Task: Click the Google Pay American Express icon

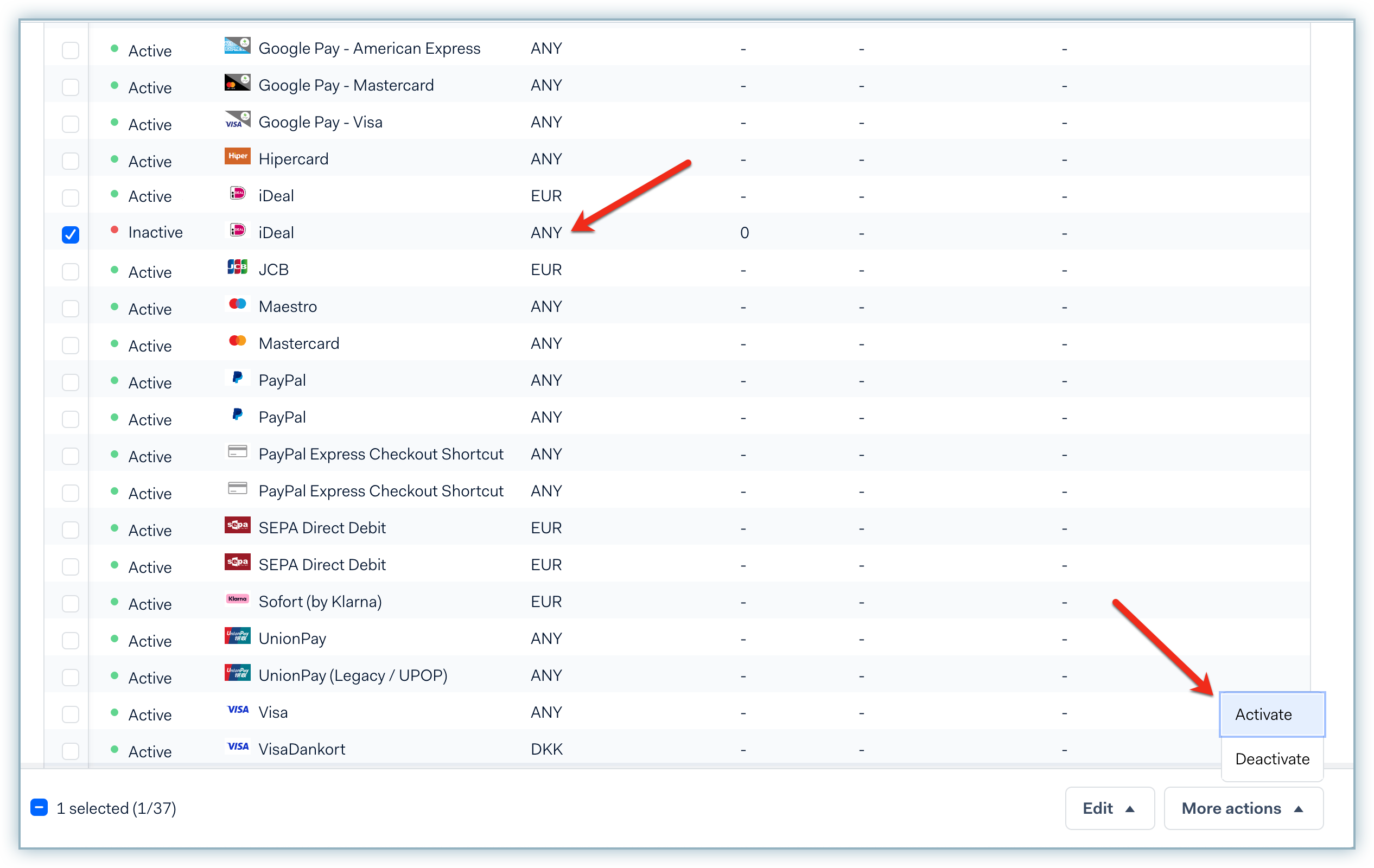Action: point(237,46)
